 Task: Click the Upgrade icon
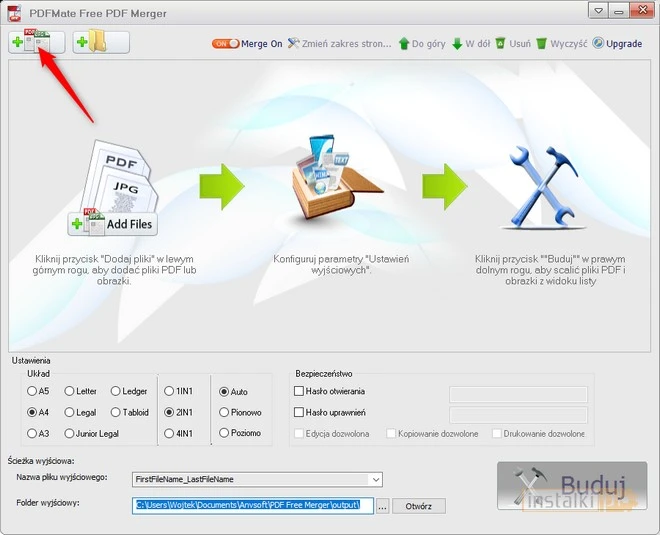pyautogui.click(x=617, y=44)
